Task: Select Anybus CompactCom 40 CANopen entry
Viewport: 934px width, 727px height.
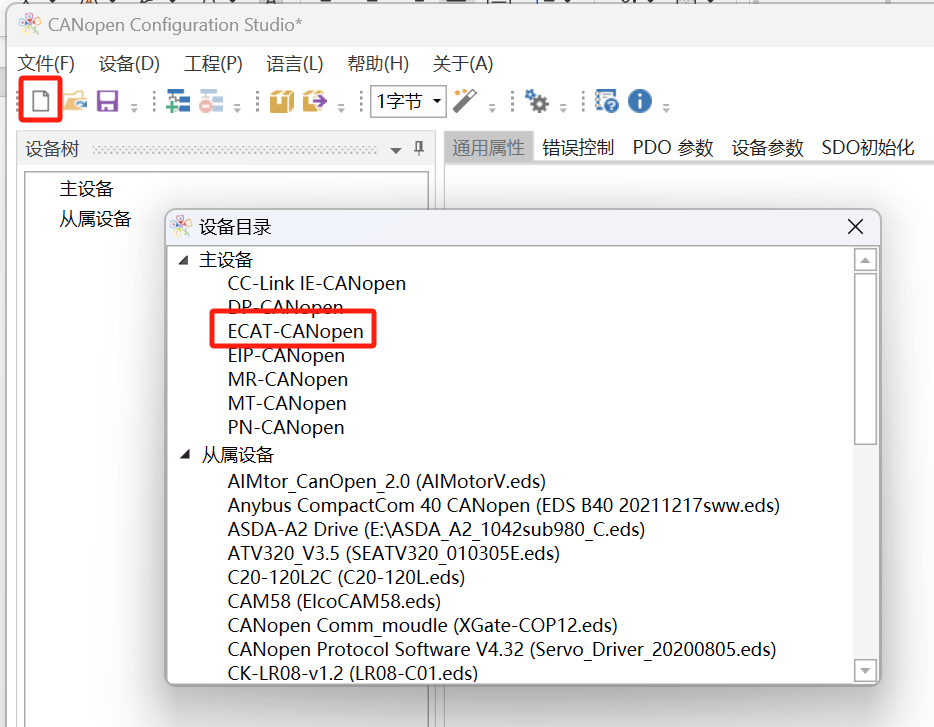Action: 504,505
